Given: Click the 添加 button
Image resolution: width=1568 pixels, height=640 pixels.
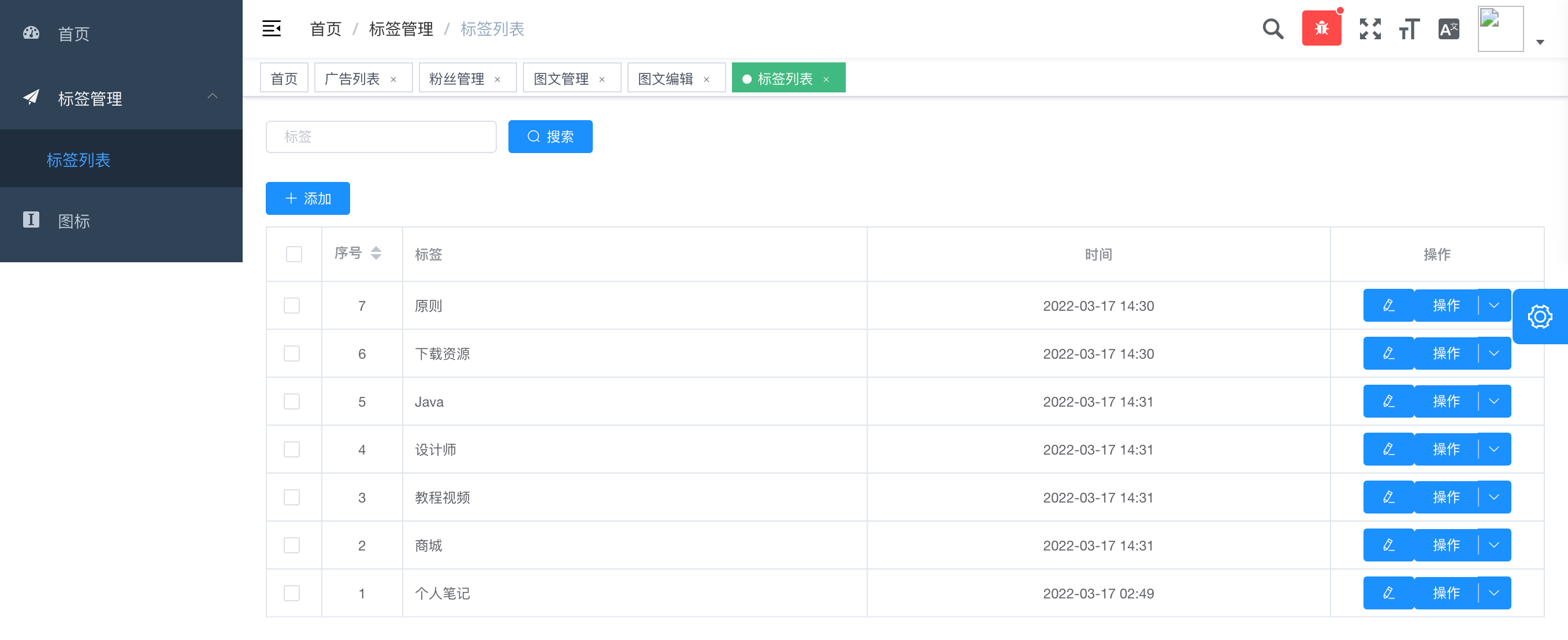Looking at the screenshot, I should click(x=307, y=198).
